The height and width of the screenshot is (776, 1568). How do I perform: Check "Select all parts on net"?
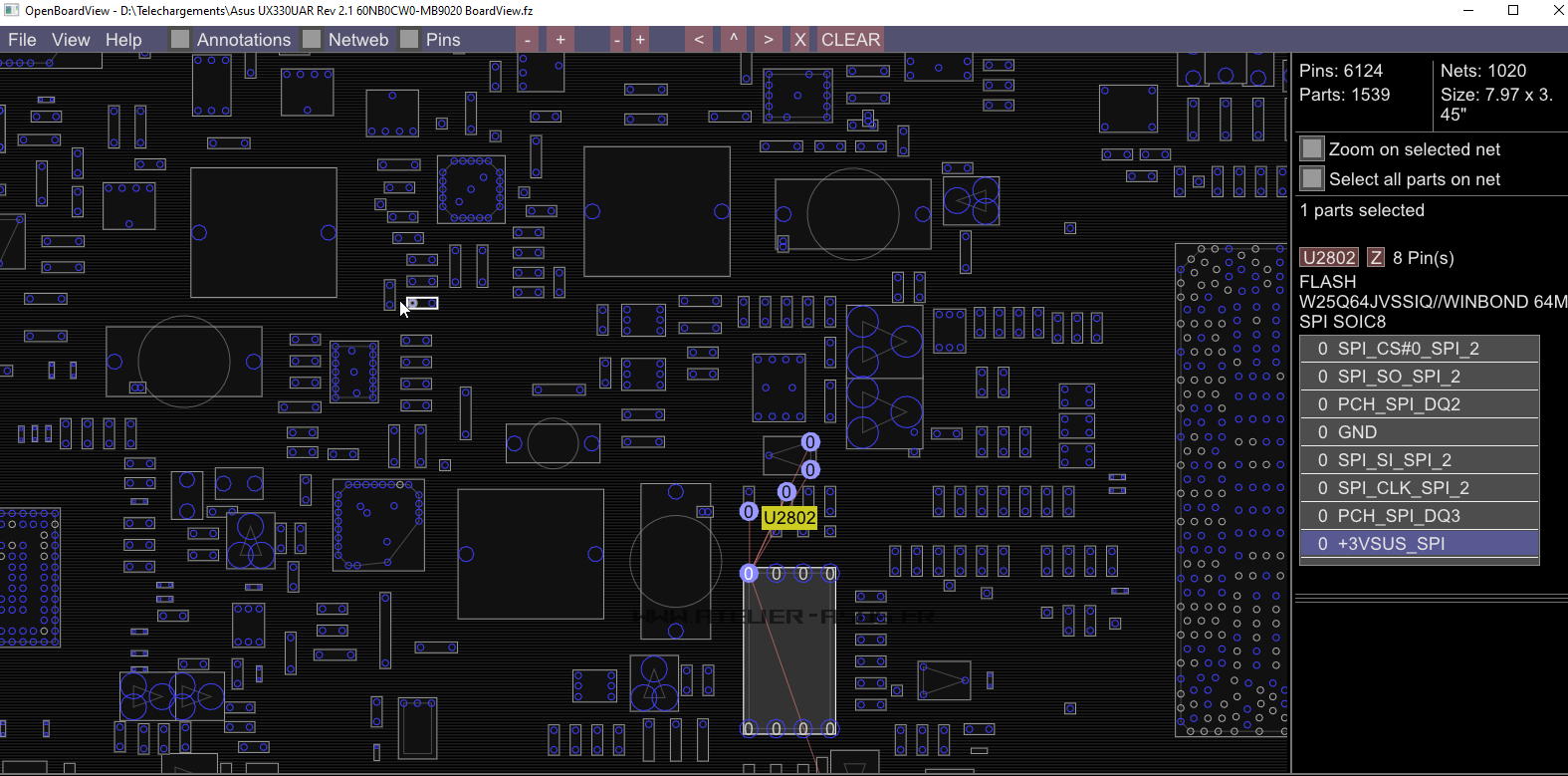(1312, 179)
